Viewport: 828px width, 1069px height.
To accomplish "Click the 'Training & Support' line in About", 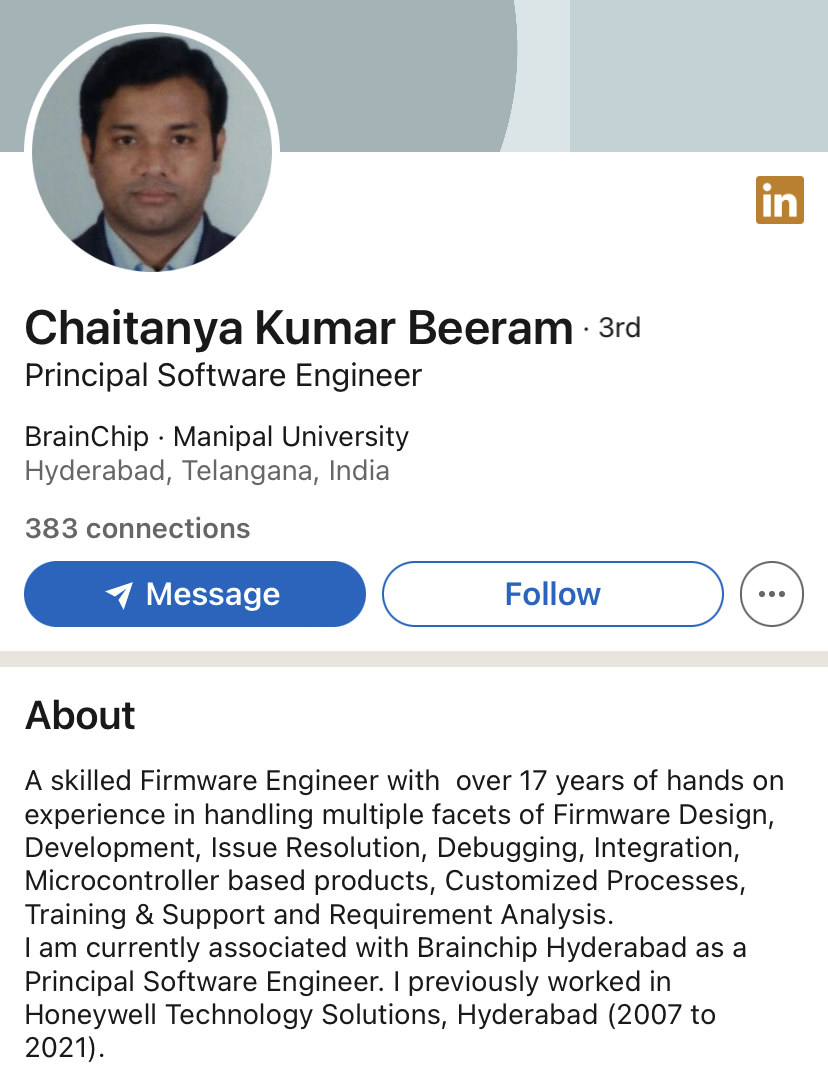I will [315, 914].
